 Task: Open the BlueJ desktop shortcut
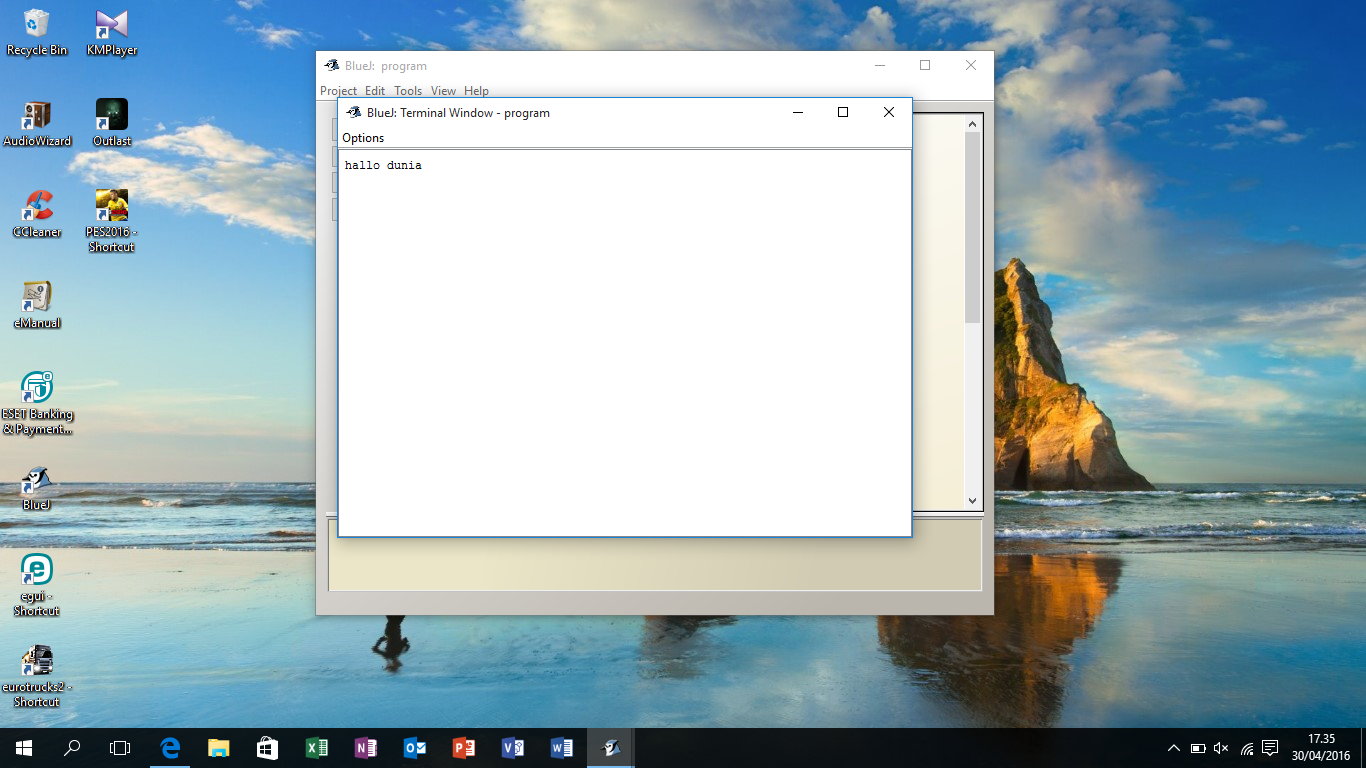[x=36, y=480]
